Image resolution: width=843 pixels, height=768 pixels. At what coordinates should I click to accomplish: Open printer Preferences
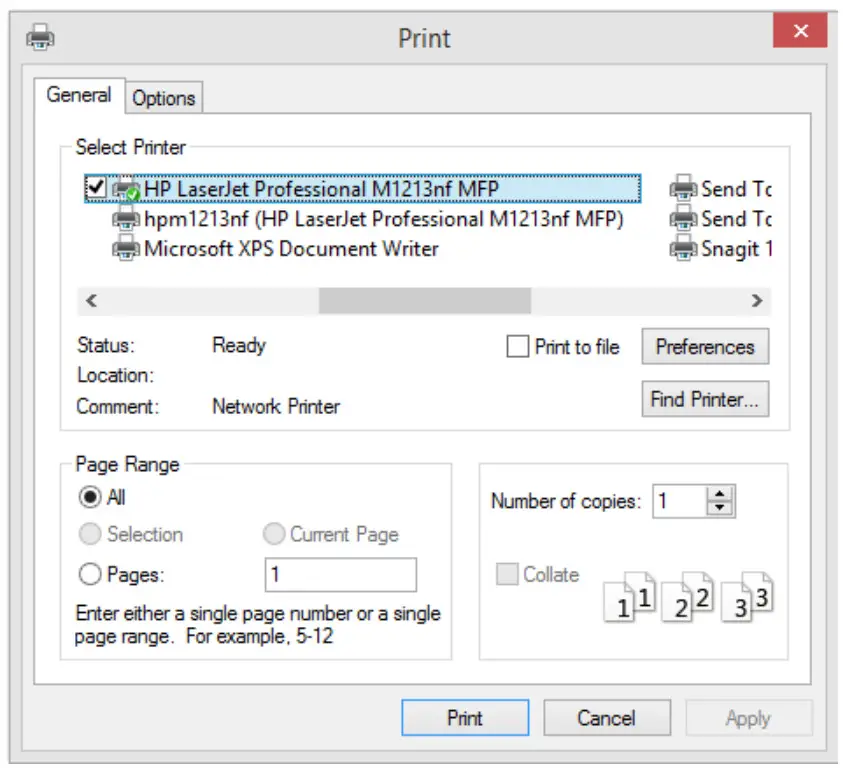pos(704,346)
